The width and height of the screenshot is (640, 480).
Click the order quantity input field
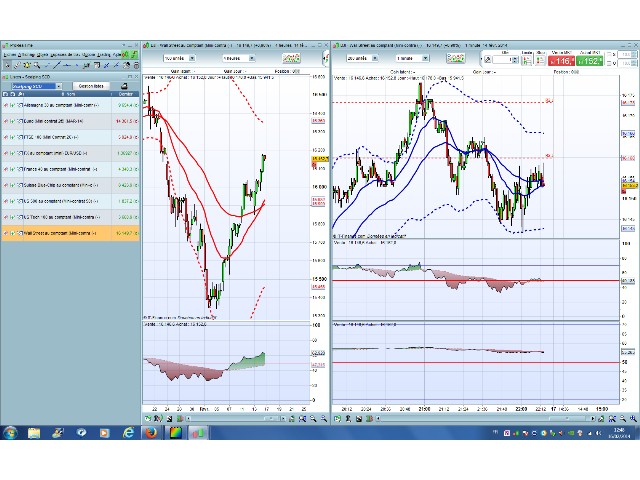pos(502,60)
